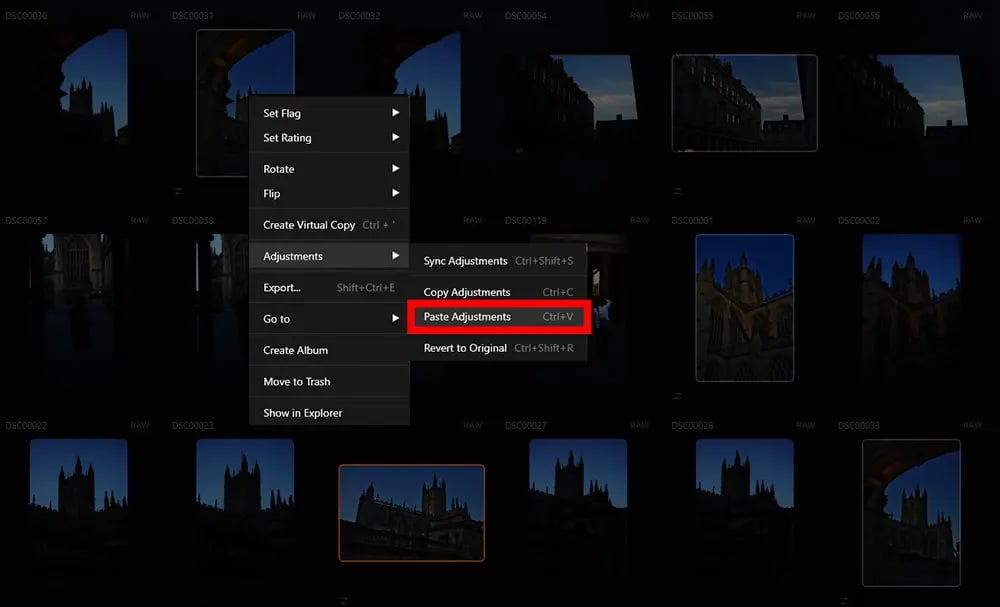Choose the DSC00057 photo thumbnail
This screenshot has height=607, width=1000.
78,306
